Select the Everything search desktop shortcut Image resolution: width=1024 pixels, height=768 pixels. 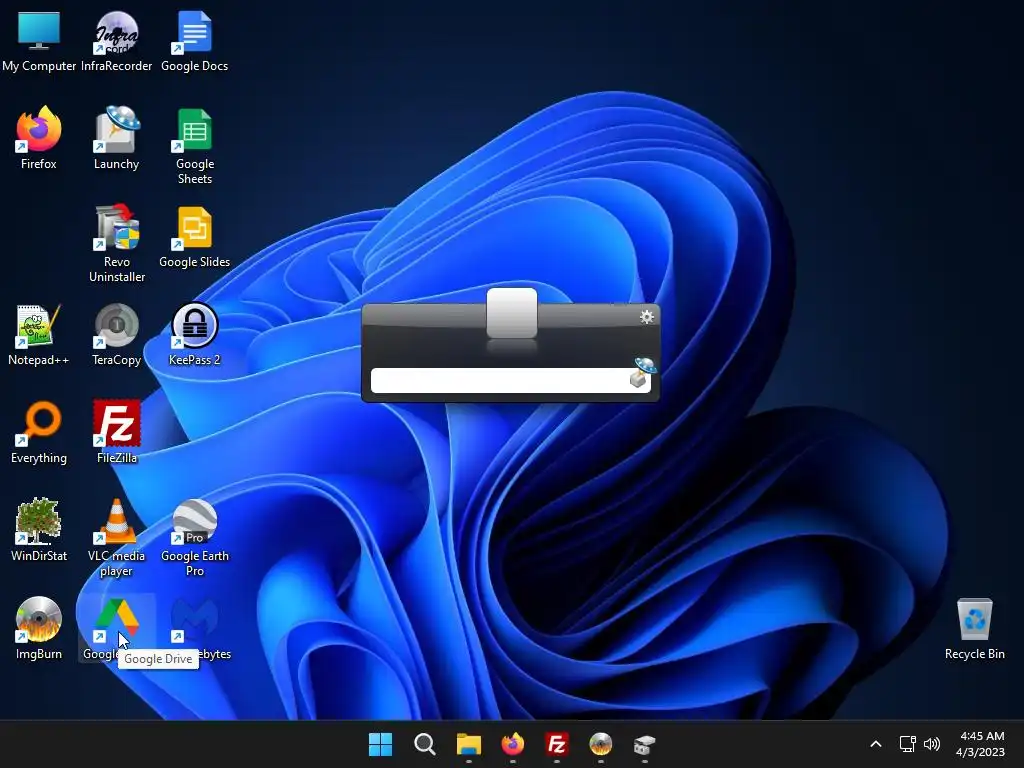coord(39,432)
